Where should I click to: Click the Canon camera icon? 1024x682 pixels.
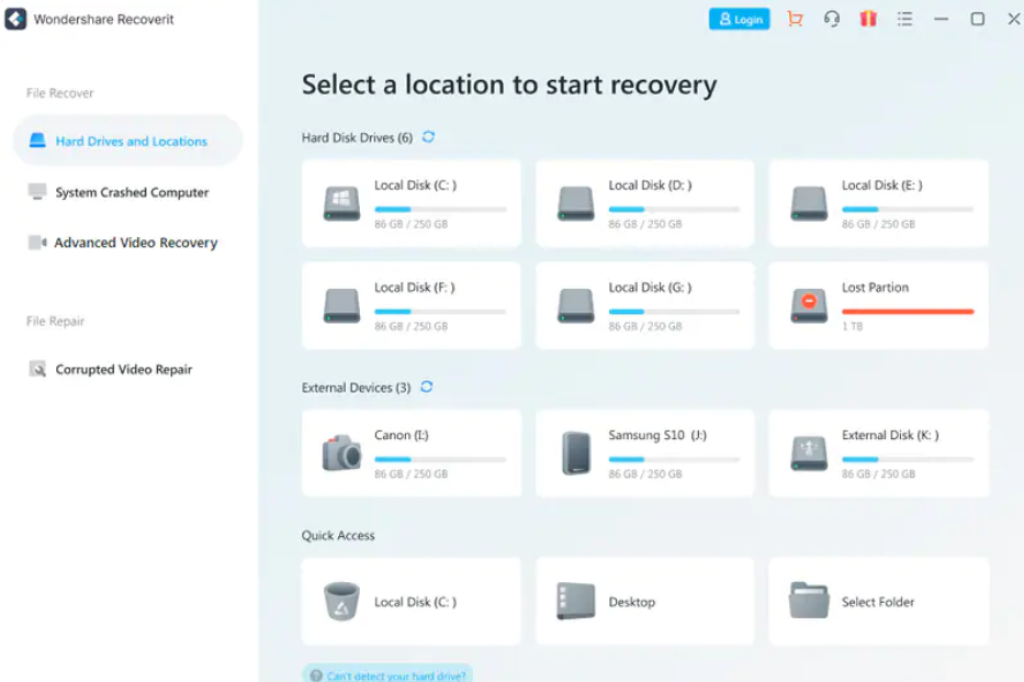342,453
